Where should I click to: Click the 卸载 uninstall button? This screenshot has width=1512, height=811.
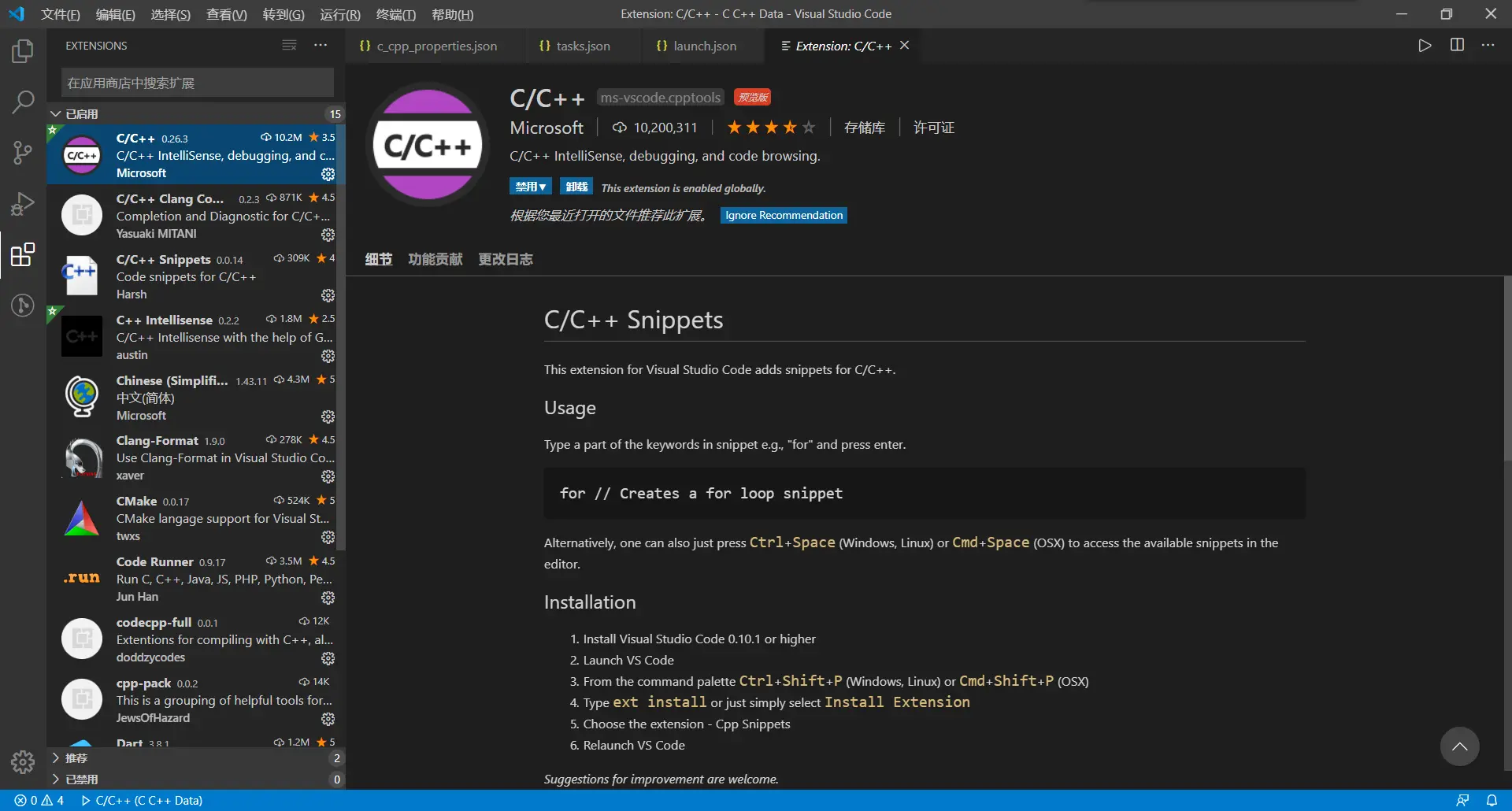(576, 187)
